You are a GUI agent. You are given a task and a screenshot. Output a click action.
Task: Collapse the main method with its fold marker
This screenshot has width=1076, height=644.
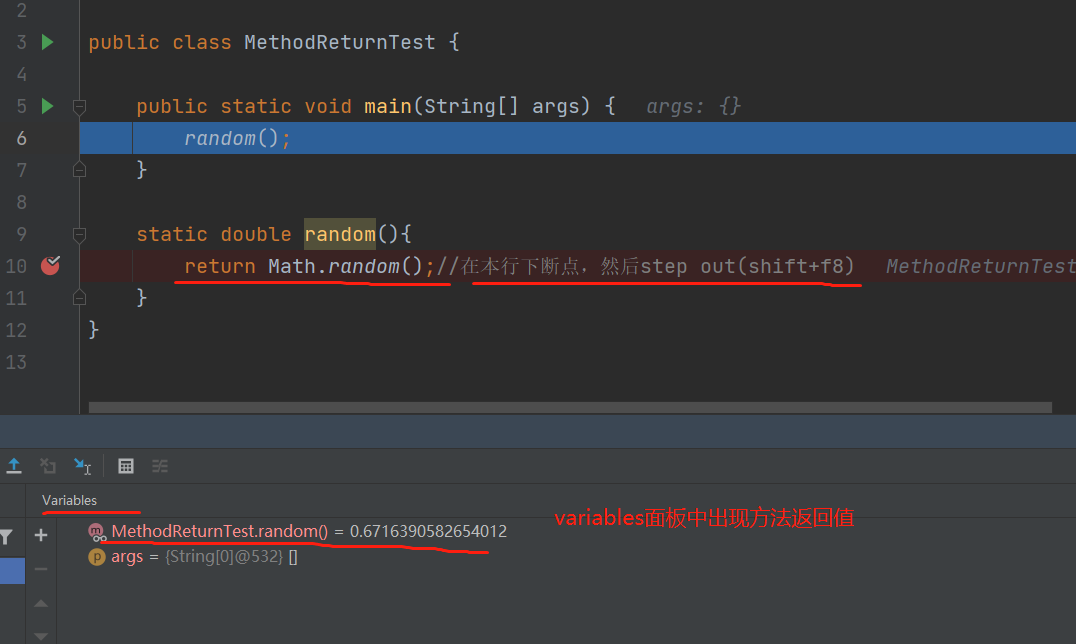coord(80,106)
